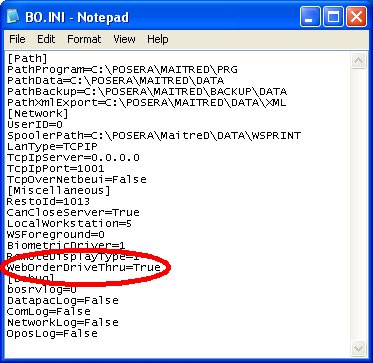Click the DatapacLog=False line
373x363 pixels.
tap(62, 301)
